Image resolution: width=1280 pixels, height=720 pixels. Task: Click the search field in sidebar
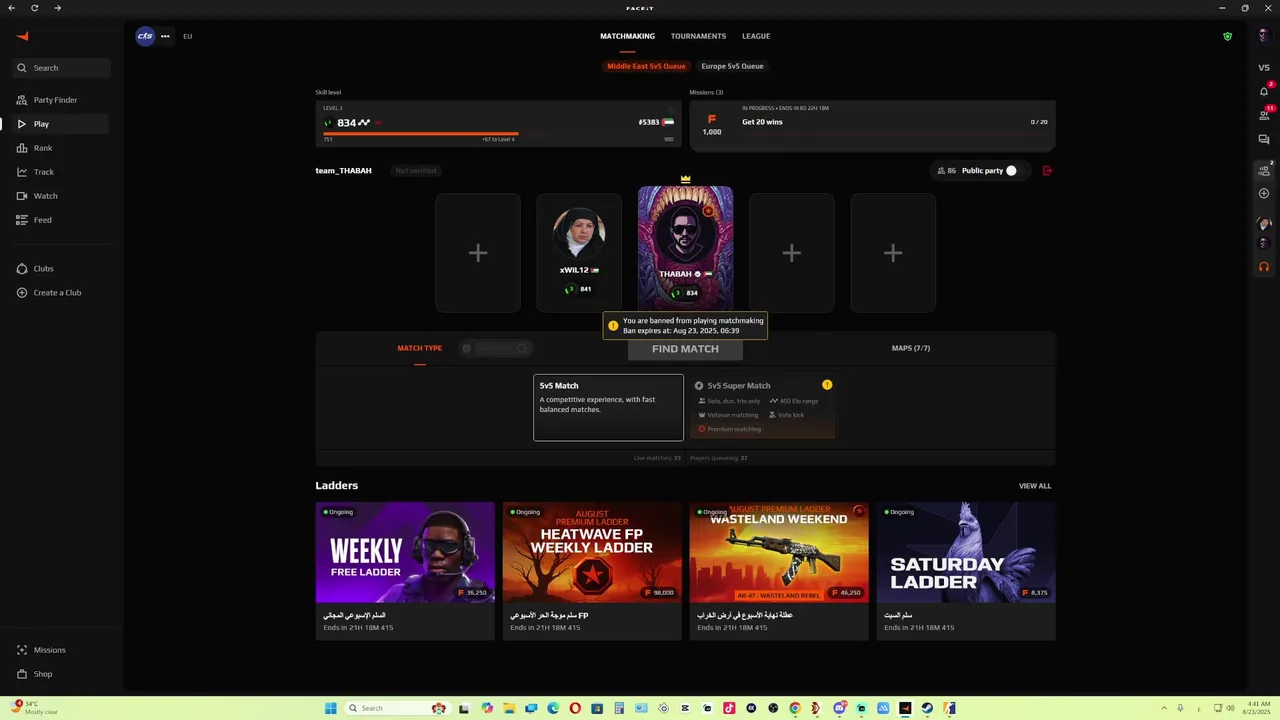(x=62, y=68)
